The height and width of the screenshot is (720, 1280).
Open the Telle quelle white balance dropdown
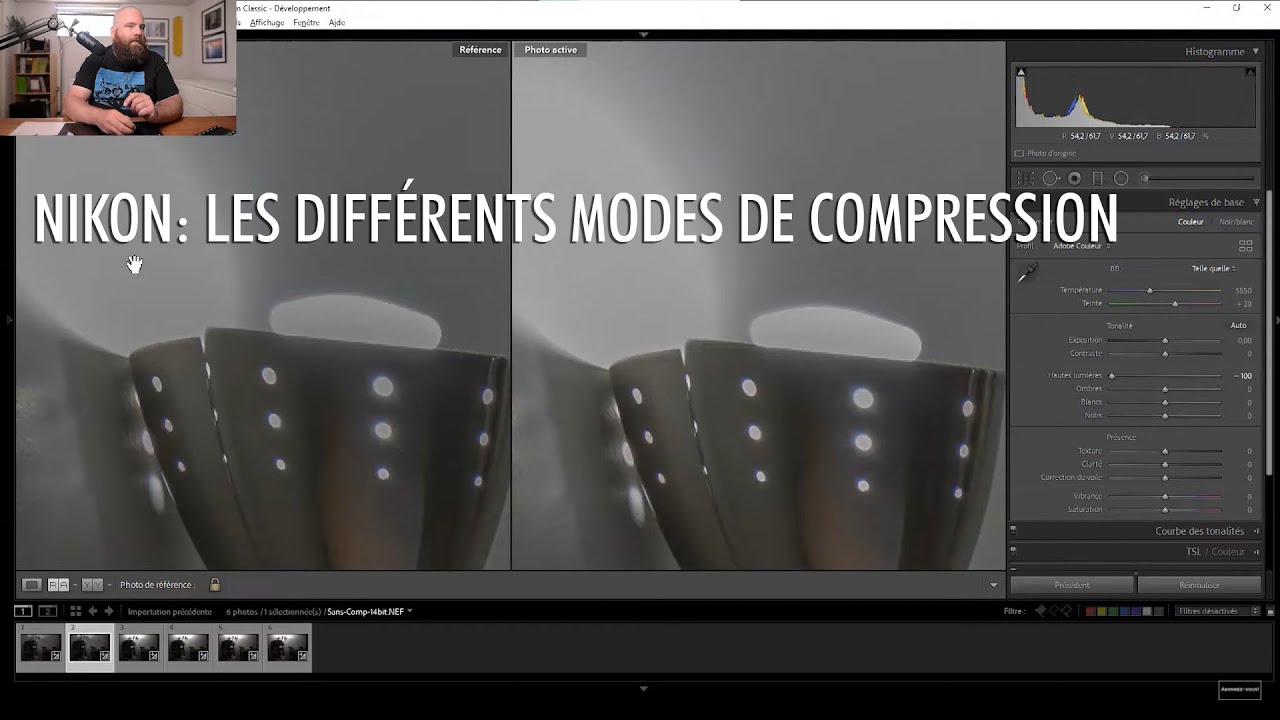(x=1214, y=268)
